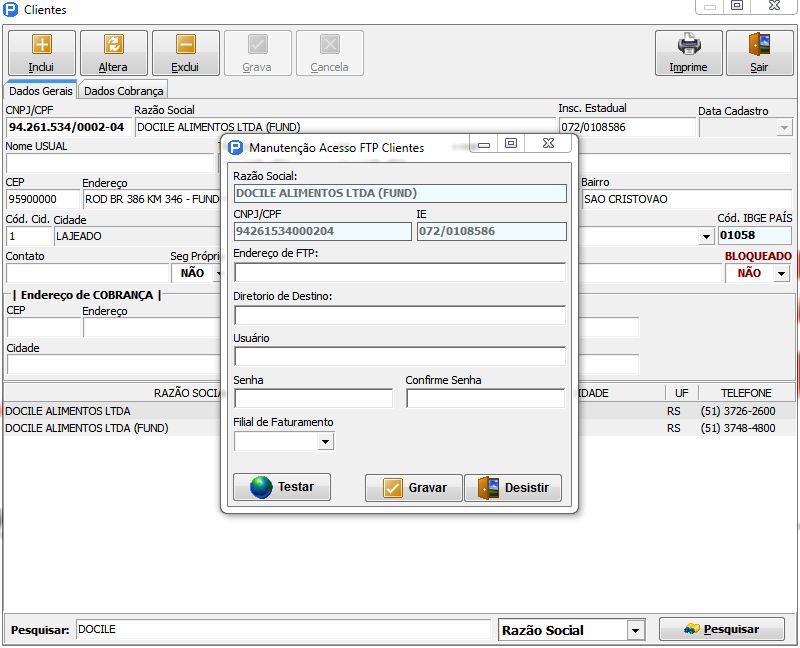Click the Razão Social field in FTP dialog
The width and height of the screenshot is (800, 648).
[x=400, y=193]
